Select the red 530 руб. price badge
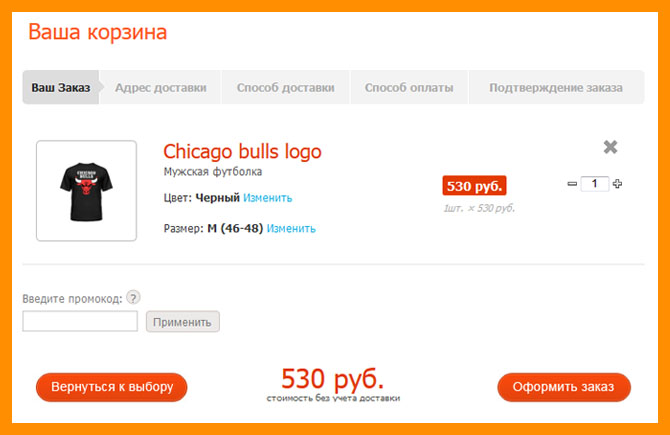670x435 pixels. pos(474,186)
